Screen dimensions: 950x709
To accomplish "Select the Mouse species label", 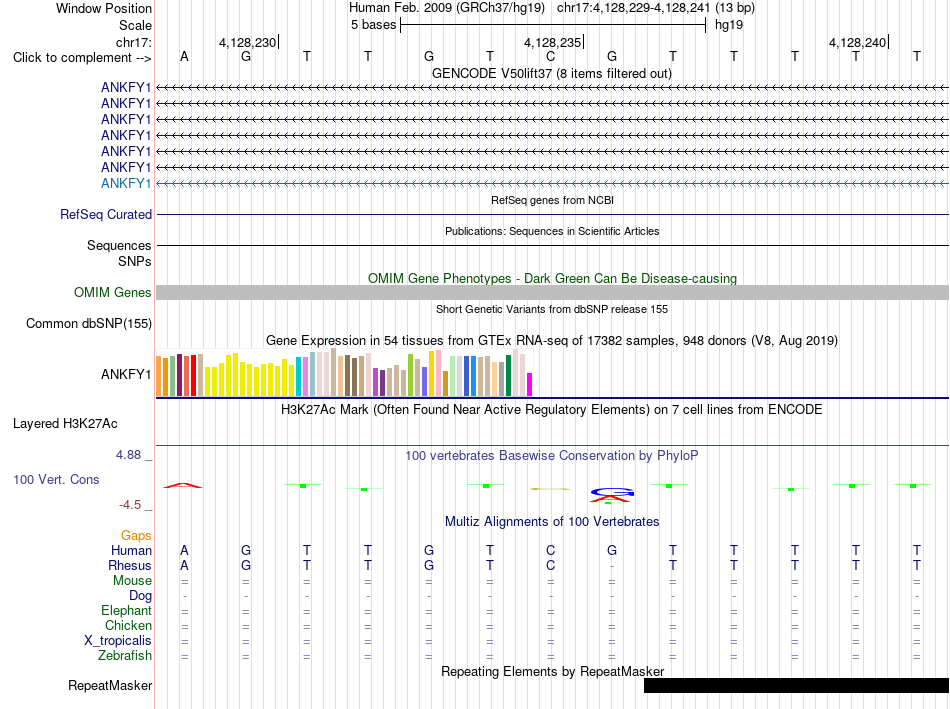I will point(132,581).
